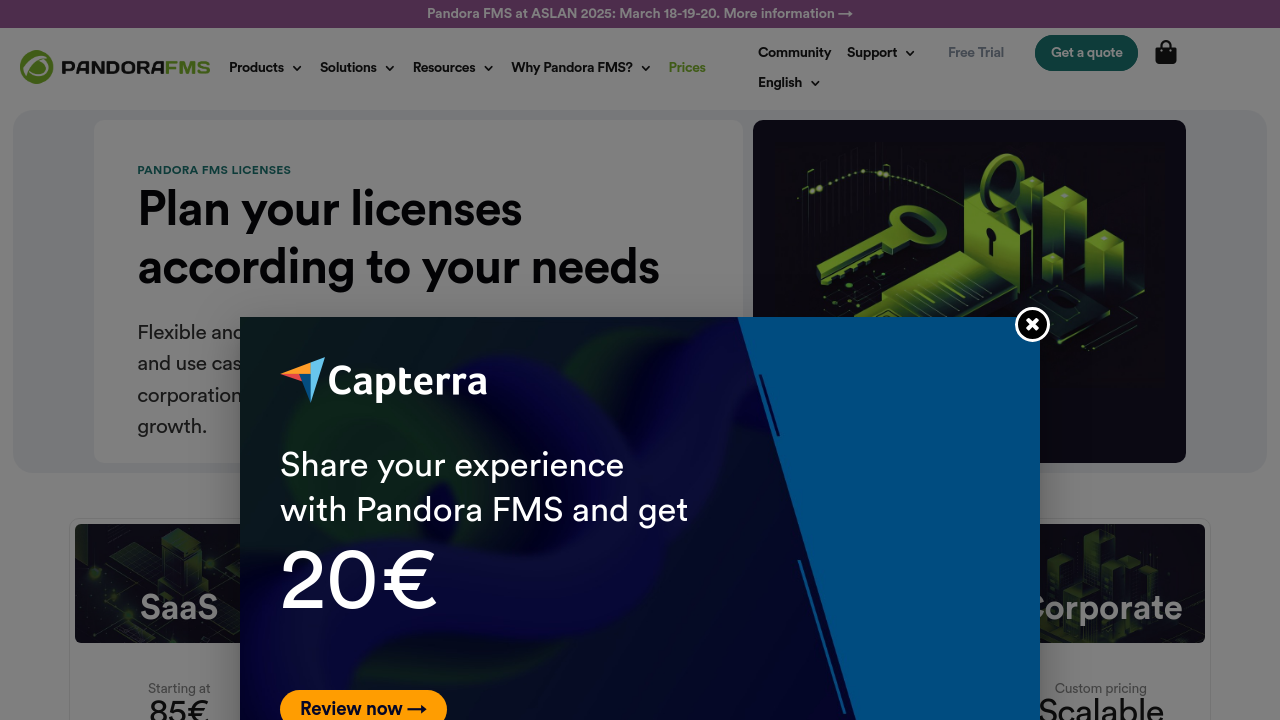Image resolution: width=1280 pixels, height=720 pixels.
Task: Click the Get a quote button
Action: [x=1086, y=53]
